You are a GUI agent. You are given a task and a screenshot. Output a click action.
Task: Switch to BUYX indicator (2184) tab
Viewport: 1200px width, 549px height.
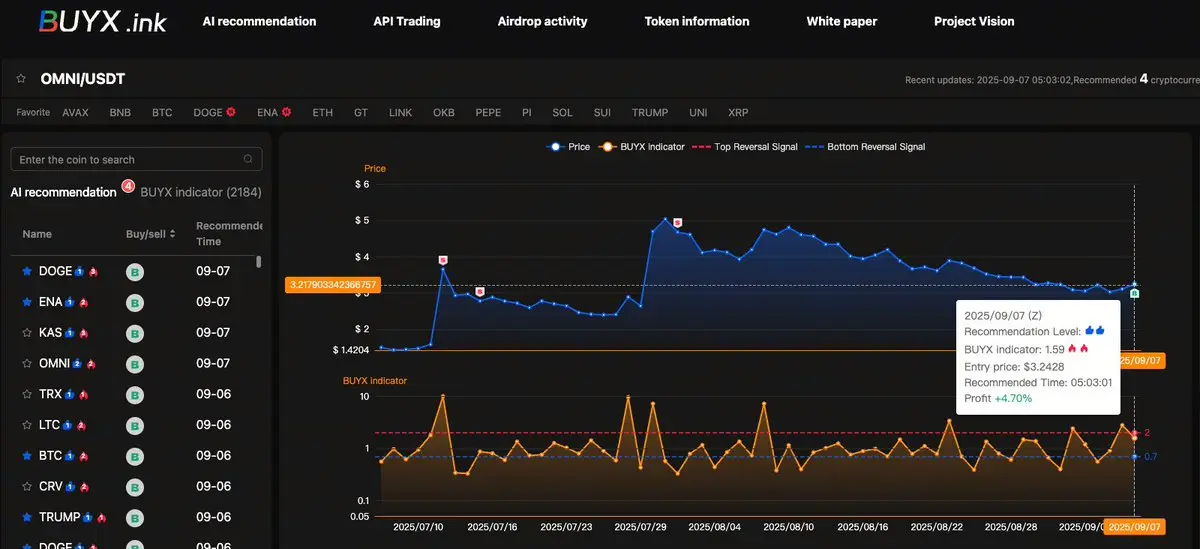point(201,192)
